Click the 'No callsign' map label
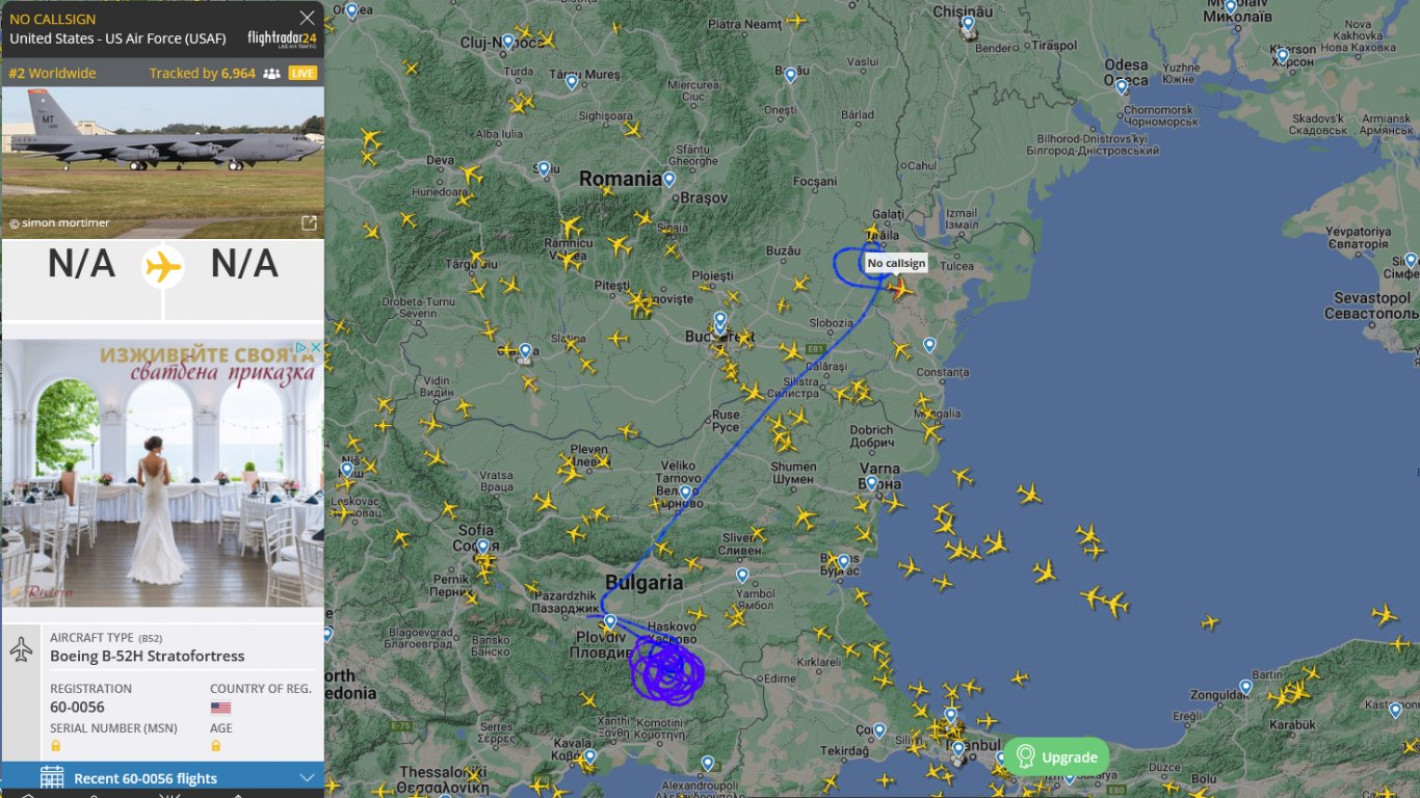Image resolution: width=1420 pixels, height=798 pixels. point(895,263)
